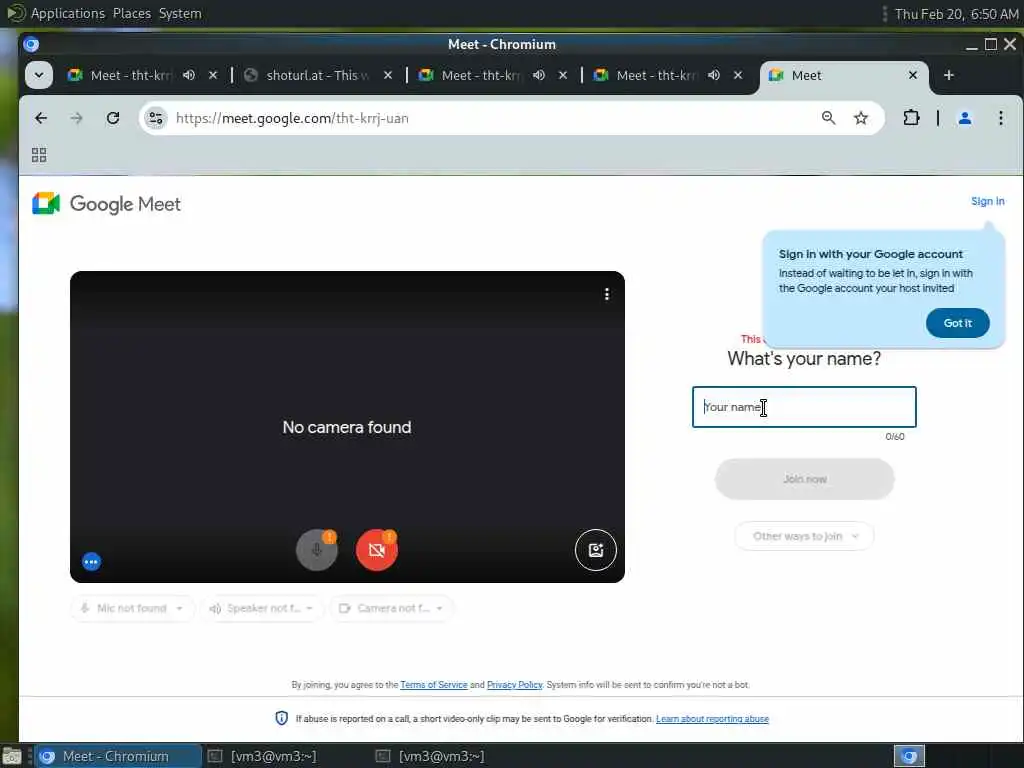Go back with browser back arrow
Image resolution: width=1024 pixels, height=768 pixels.
pyautogui.click(x=41, y=118)
